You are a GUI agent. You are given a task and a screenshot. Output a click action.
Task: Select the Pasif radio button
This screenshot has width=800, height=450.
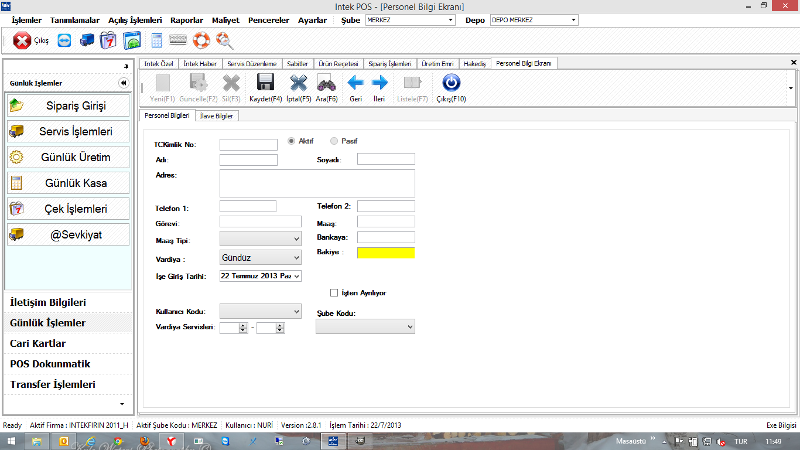coord(334,142)
